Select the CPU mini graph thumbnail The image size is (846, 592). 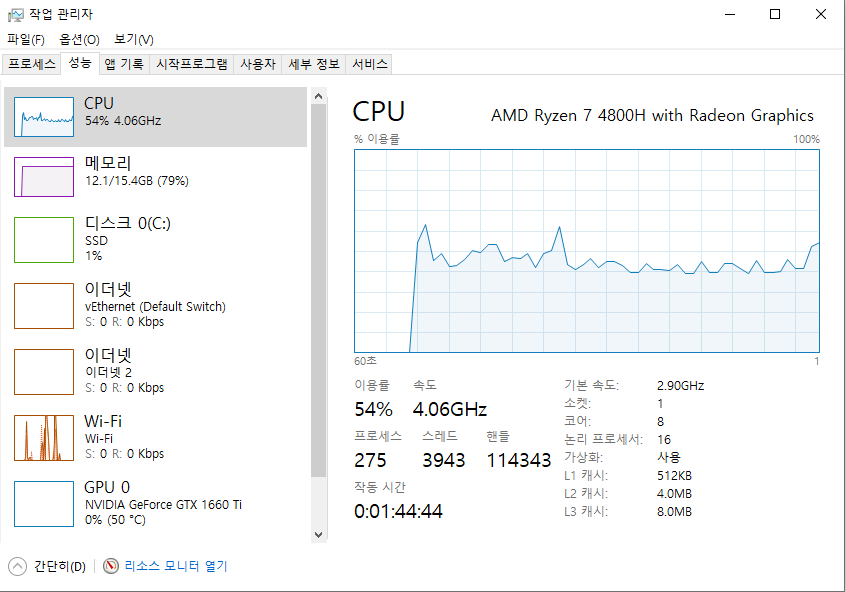pyautogui.click(x=44, y=117)
